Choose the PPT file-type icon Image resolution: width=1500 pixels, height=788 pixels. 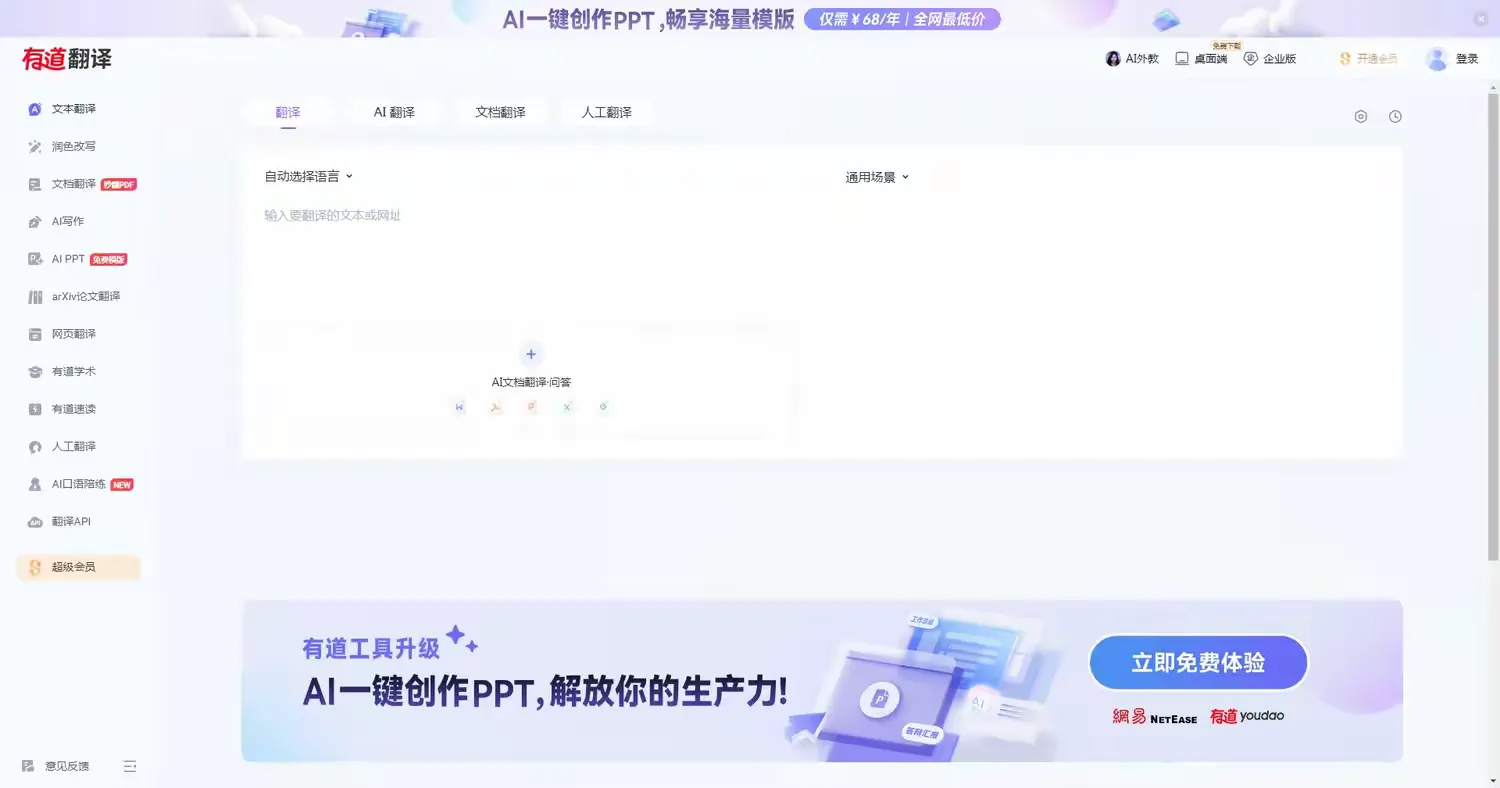(532, 407)
